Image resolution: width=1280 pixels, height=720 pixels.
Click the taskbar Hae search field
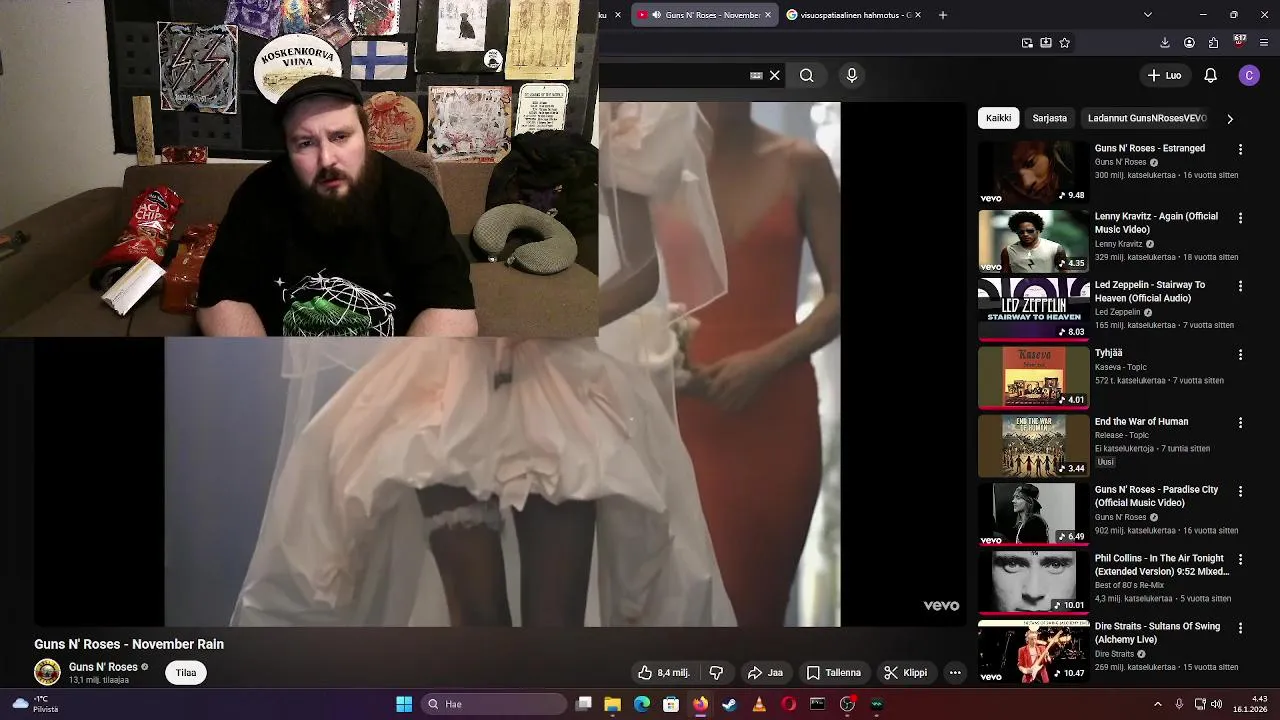494,704
